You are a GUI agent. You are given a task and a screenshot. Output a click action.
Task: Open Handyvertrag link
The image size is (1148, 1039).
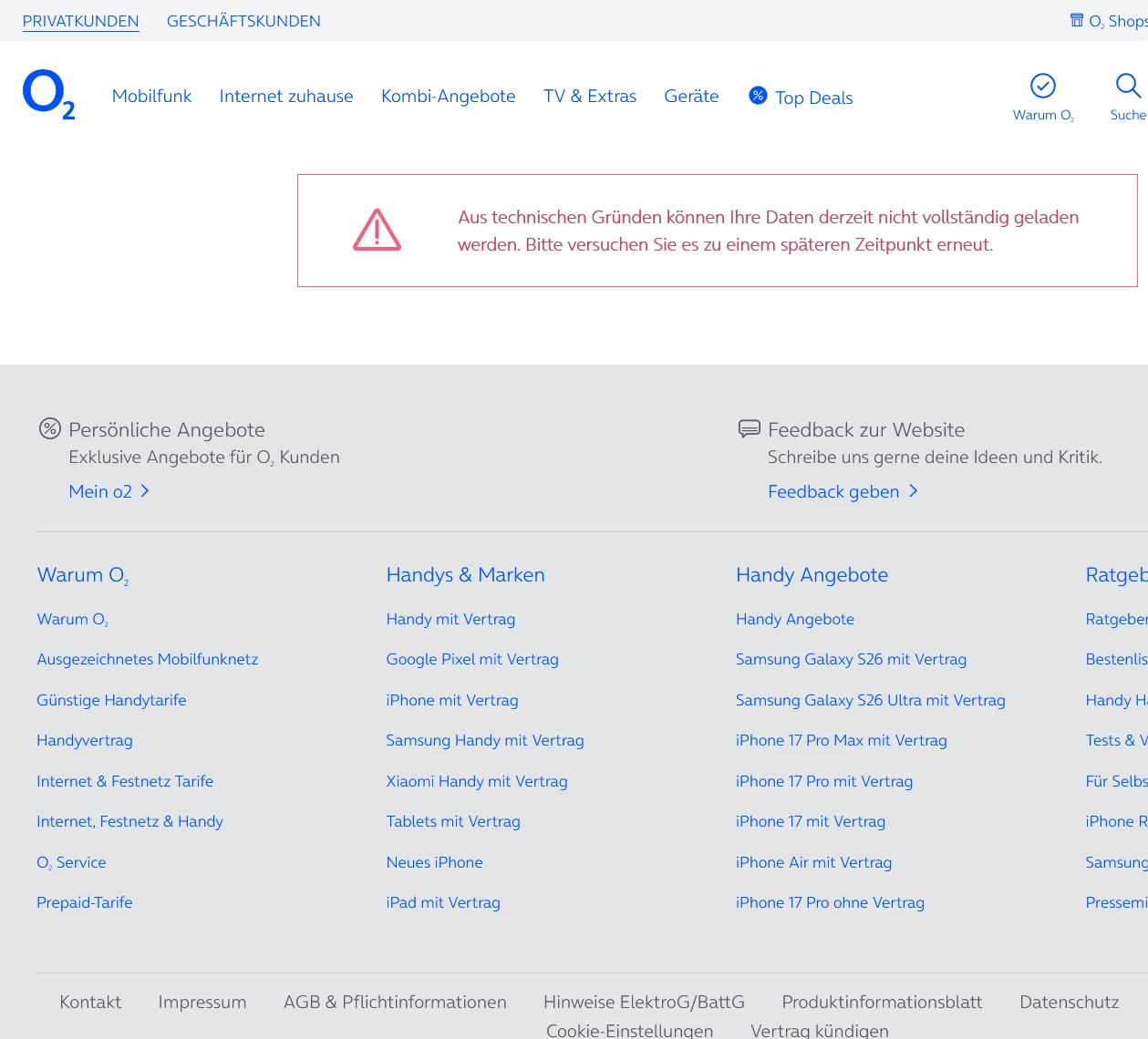click(85, 740)
